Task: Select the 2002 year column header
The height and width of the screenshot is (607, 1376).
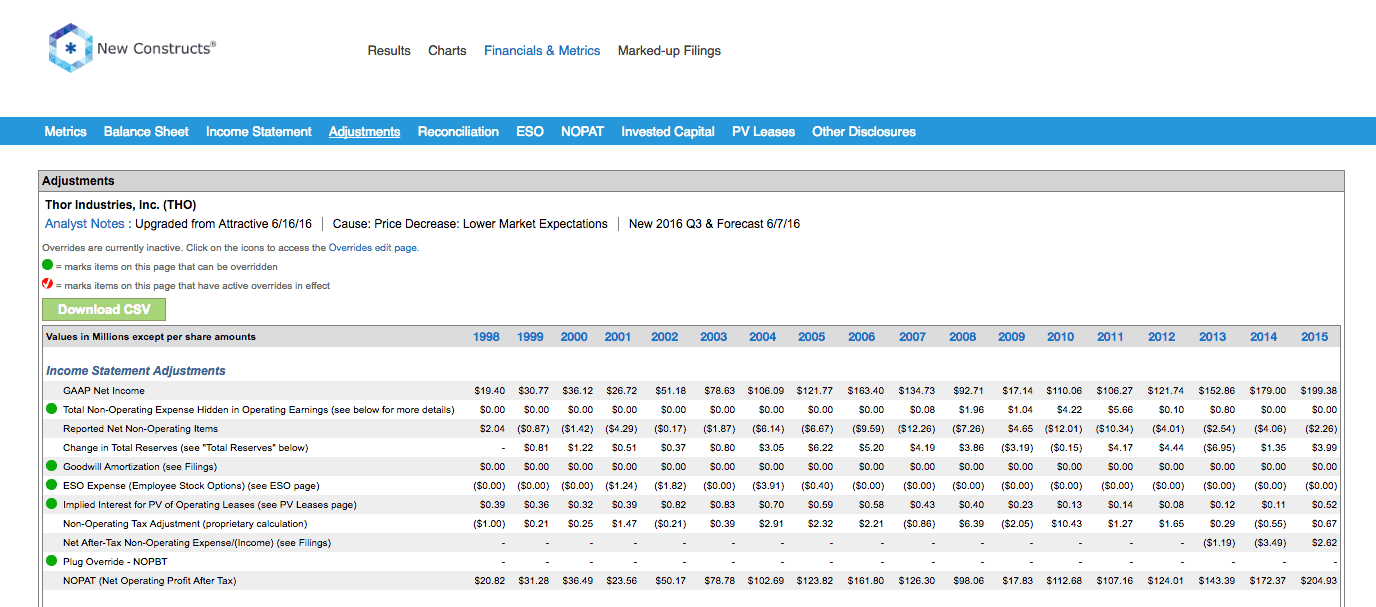Action: pyautogui.click(x=665, y=337)
